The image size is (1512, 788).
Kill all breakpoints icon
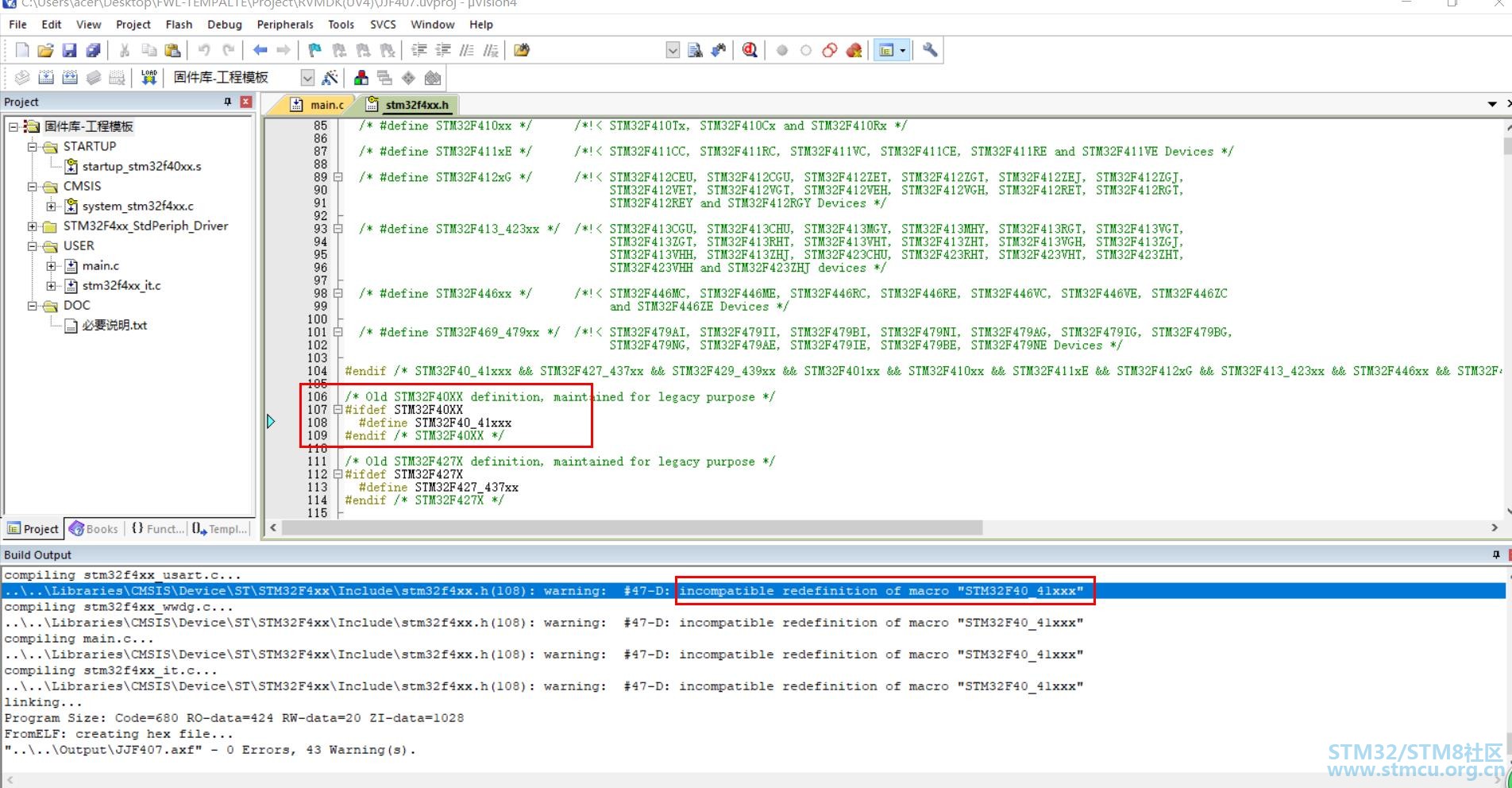click(x=854, y=51)
